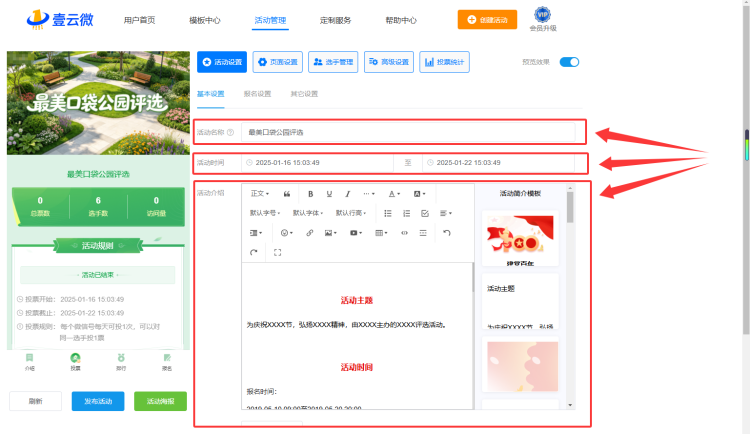Click the template list scrollbar down arrow
Image resolution: width=750 pixels, height=434 pixels.
570,405
